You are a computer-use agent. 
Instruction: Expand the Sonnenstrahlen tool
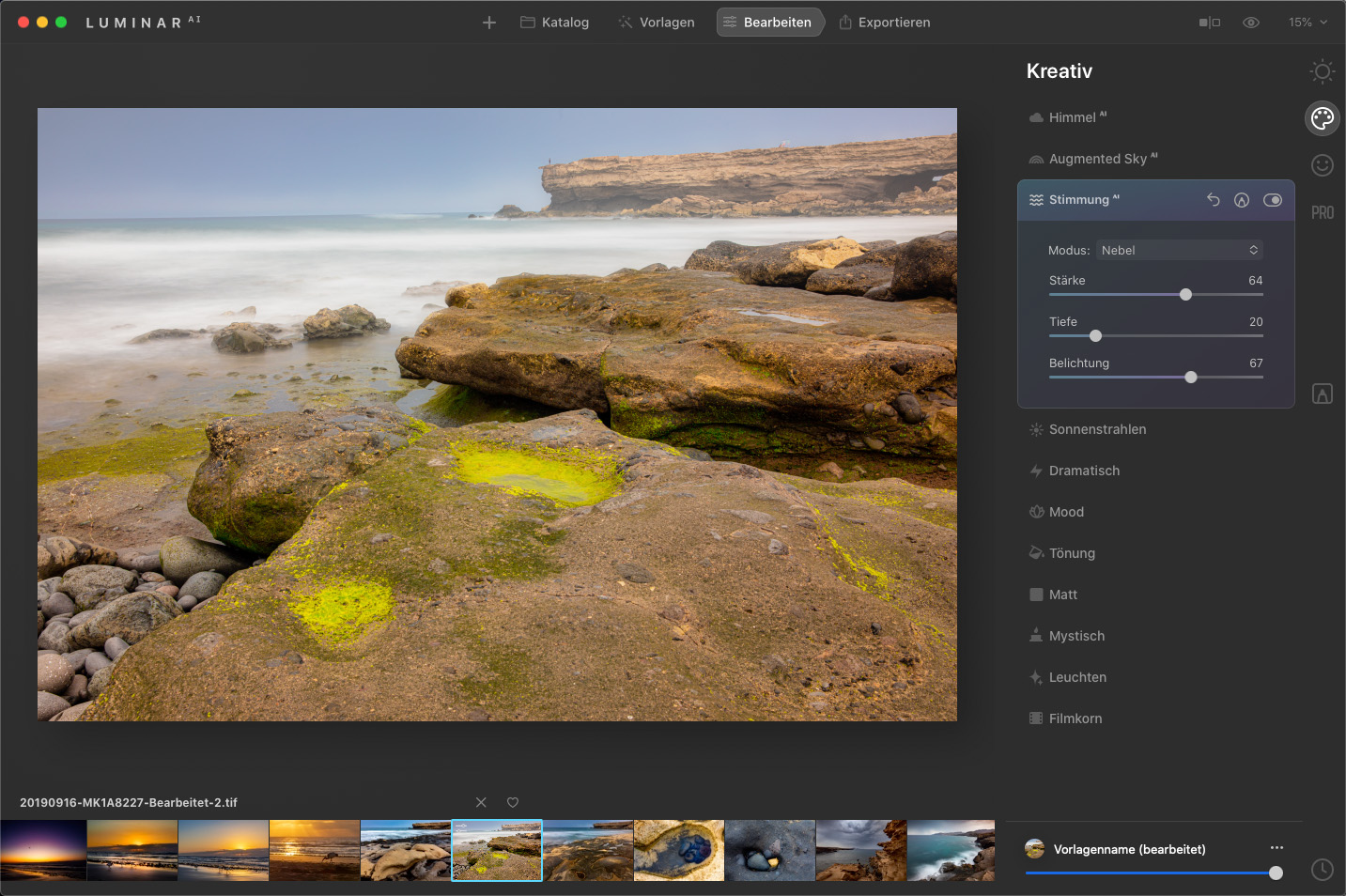pos(1097,429)
